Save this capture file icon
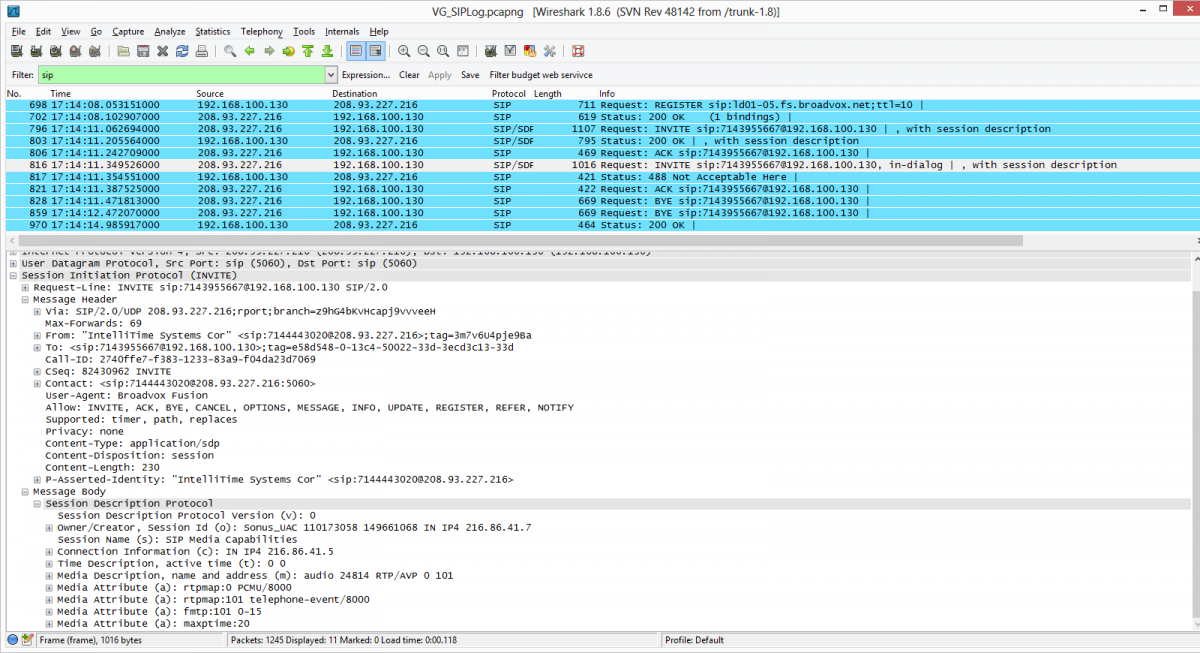The height and width of the screenshot is (653, 1200). [143, 51]
